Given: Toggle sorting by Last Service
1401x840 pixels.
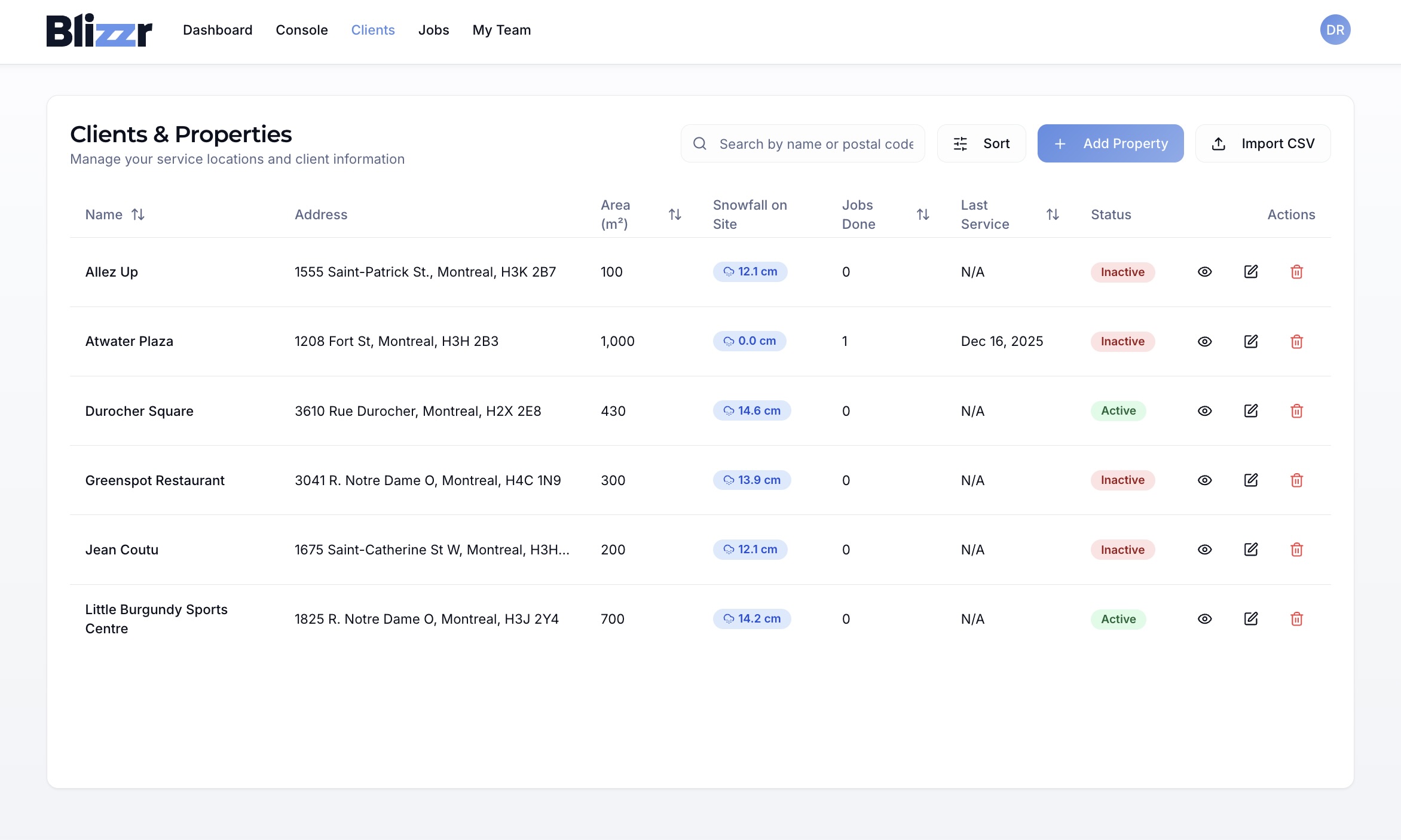Looking at the screenshot, I should [1053, 214].
